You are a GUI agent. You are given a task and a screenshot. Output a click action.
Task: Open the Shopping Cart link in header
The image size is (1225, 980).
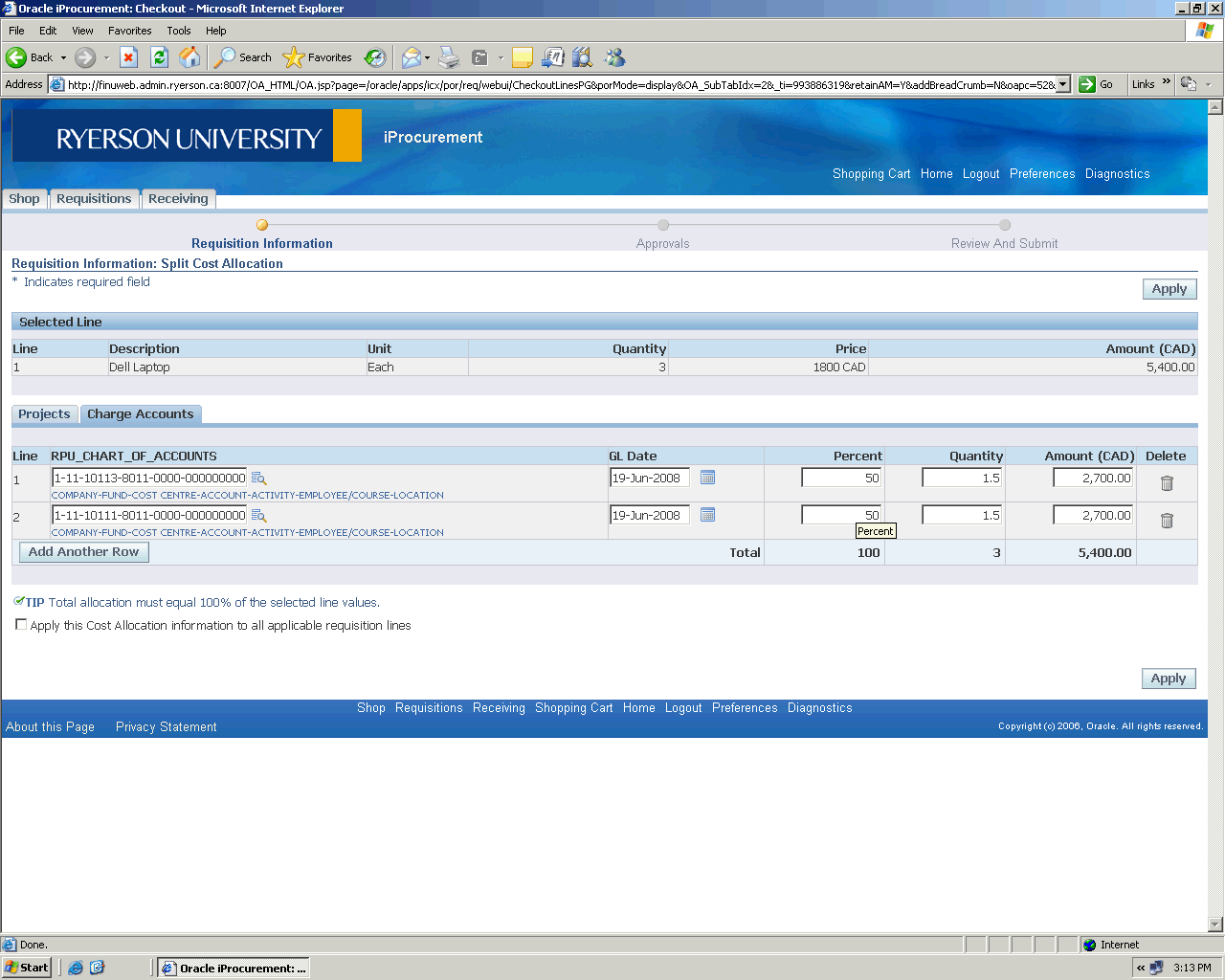click(871, 174)
